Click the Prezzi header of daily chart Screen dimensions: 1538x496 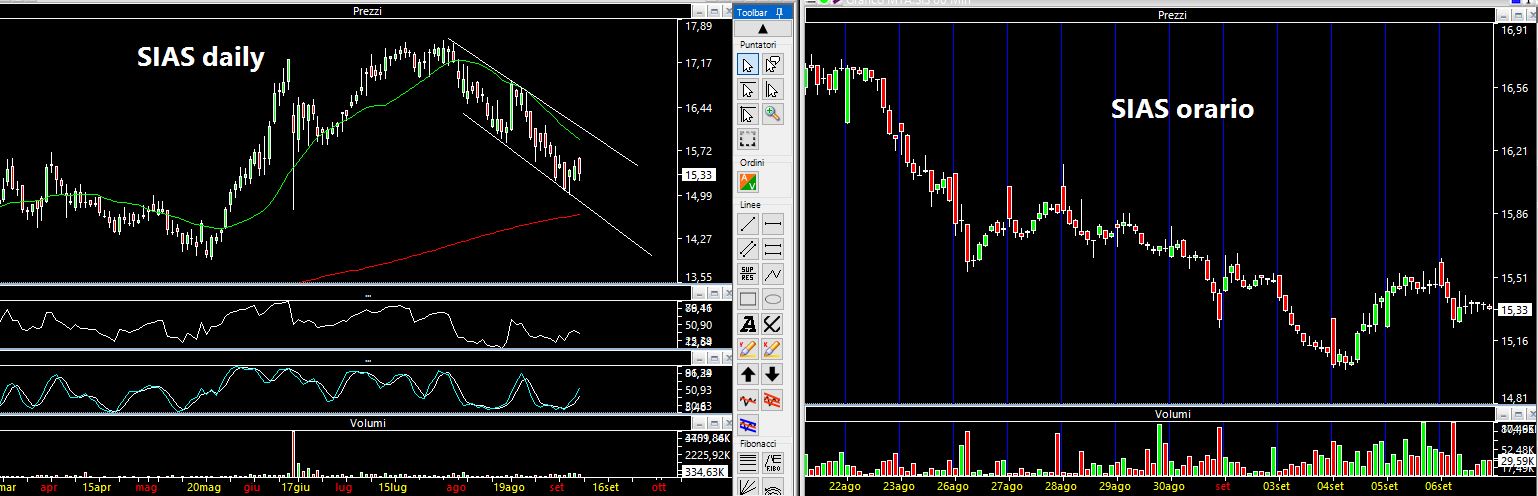click(x=367, y=11)
